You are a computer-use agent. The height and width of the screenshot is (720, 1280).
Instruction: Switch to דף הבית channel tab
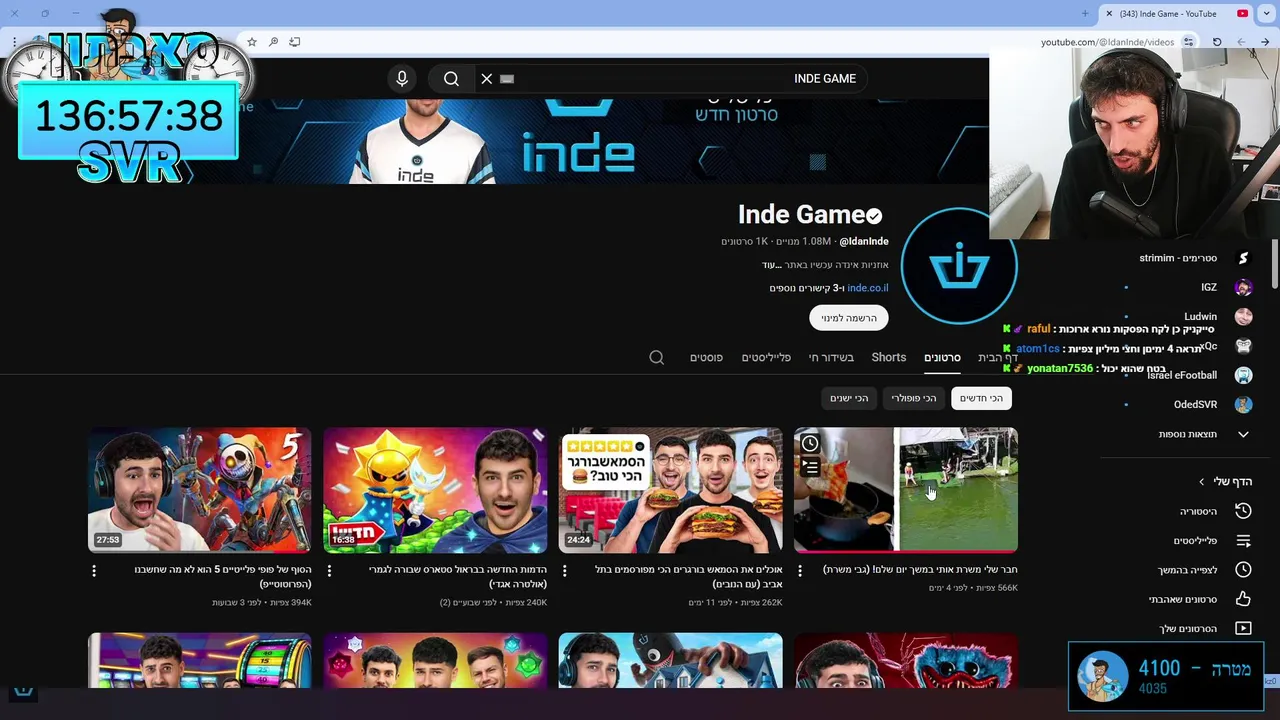click(x=997, y=357)
